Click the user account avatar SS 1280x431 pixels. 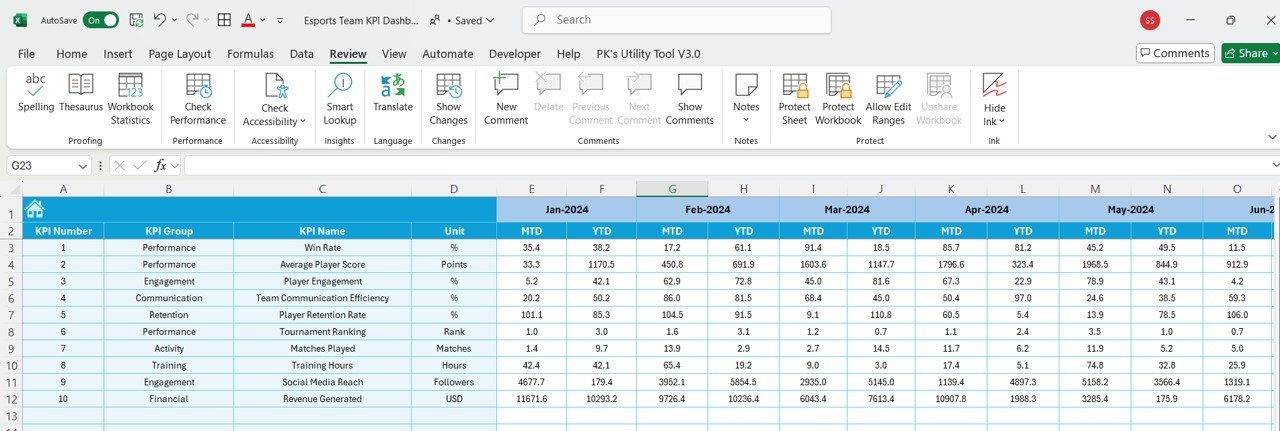(1150, 20)
